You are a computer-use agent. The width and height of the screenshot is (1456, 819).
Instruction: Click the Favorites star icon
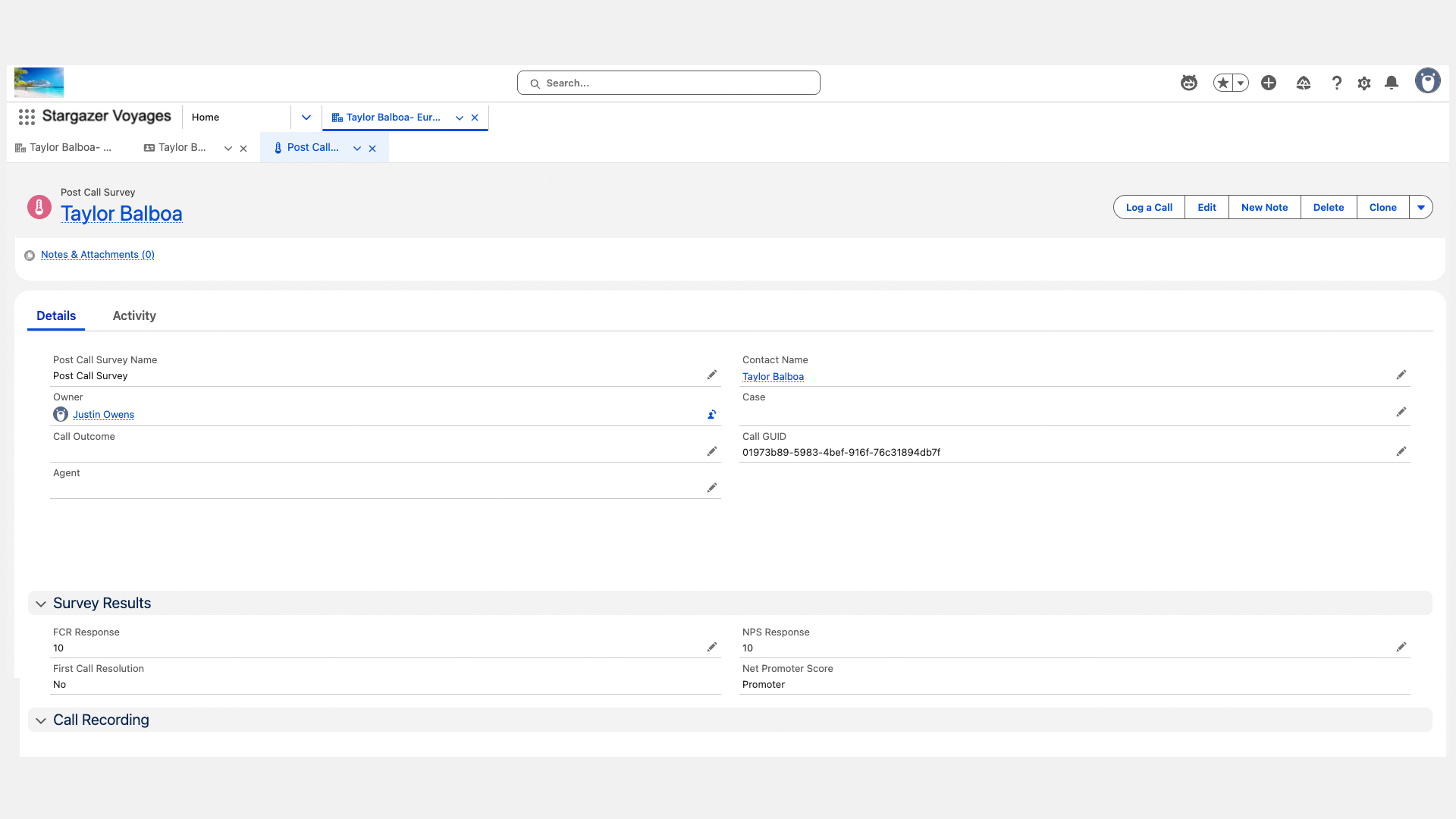1222,83
